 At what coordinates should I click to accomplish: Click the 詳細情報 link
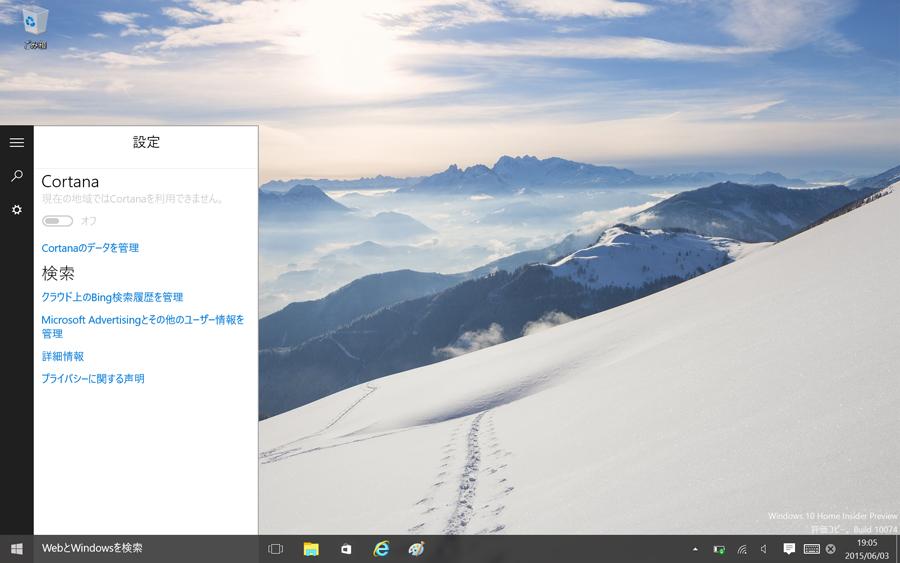pos(62,356)
